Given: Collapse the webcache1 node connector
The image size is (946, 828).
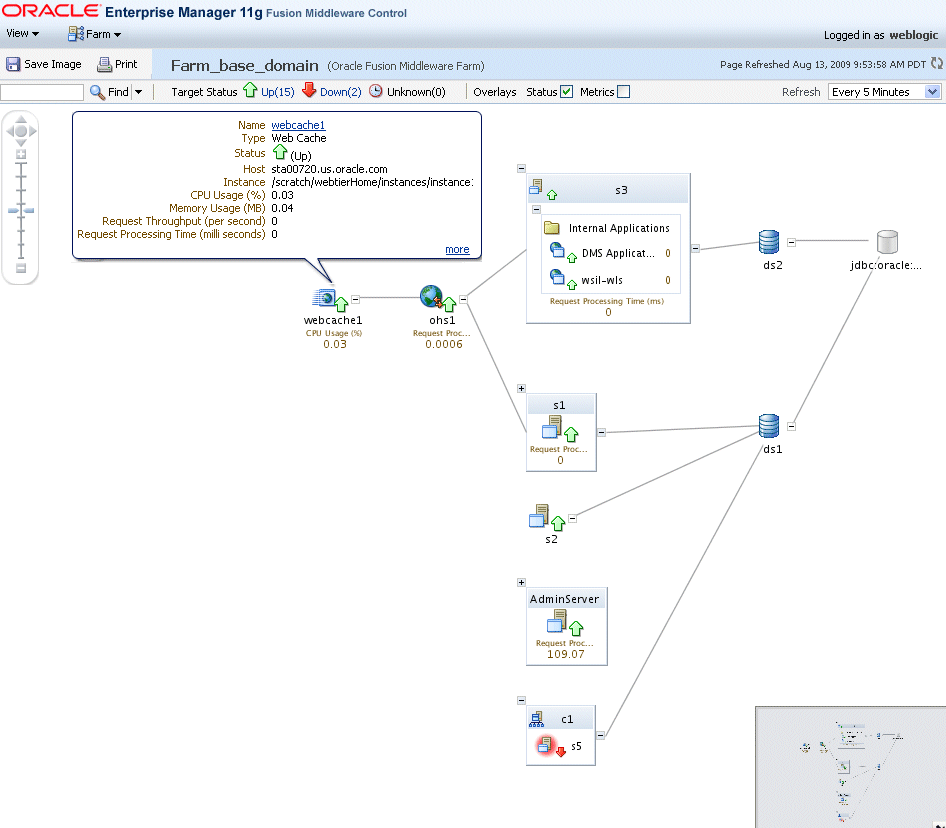Looking at the screenshot, I should 355,299.
